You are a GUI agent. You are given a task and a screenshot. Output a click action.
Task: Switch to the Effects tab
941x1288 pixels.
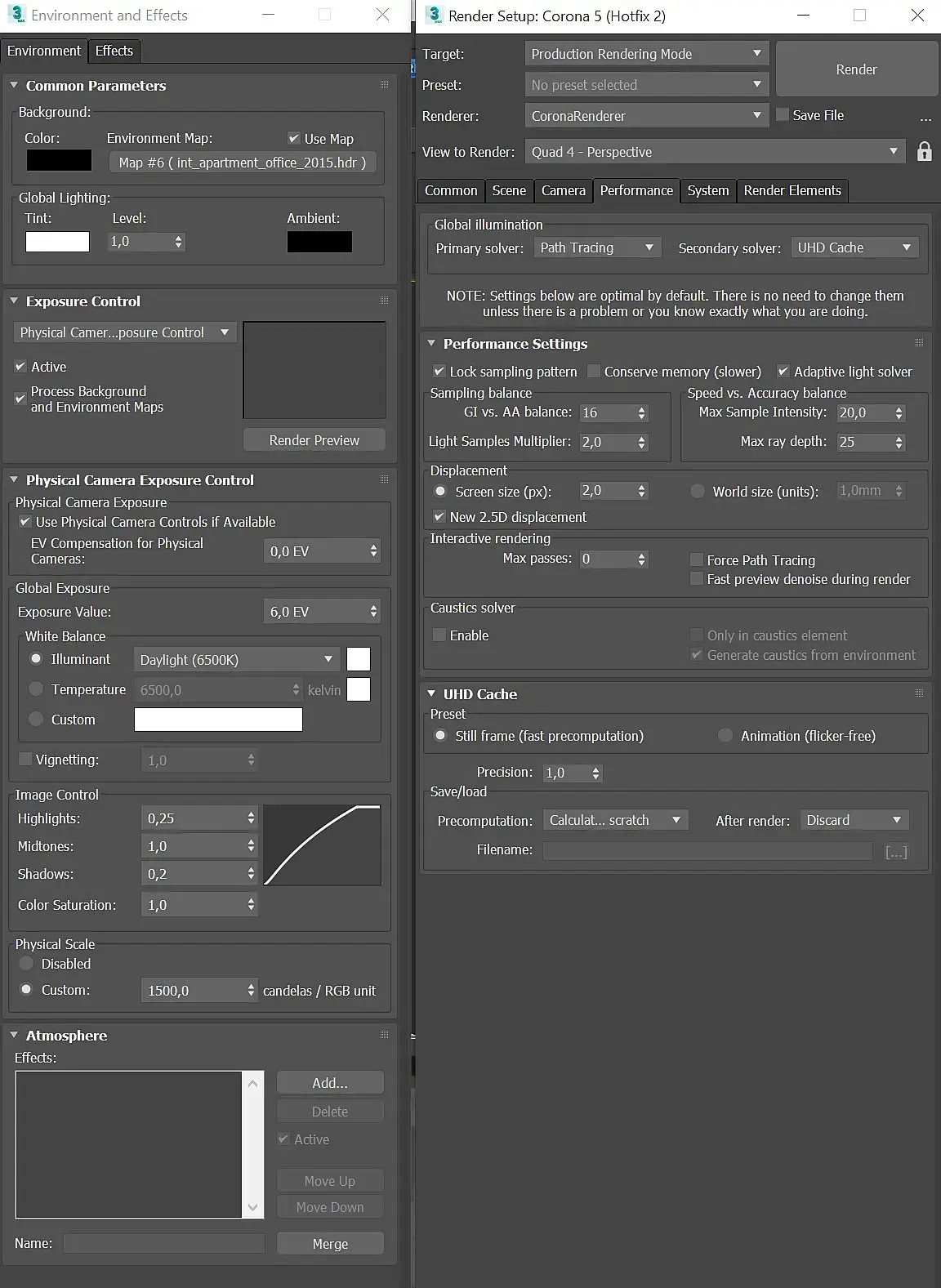[x=114, y=51]
